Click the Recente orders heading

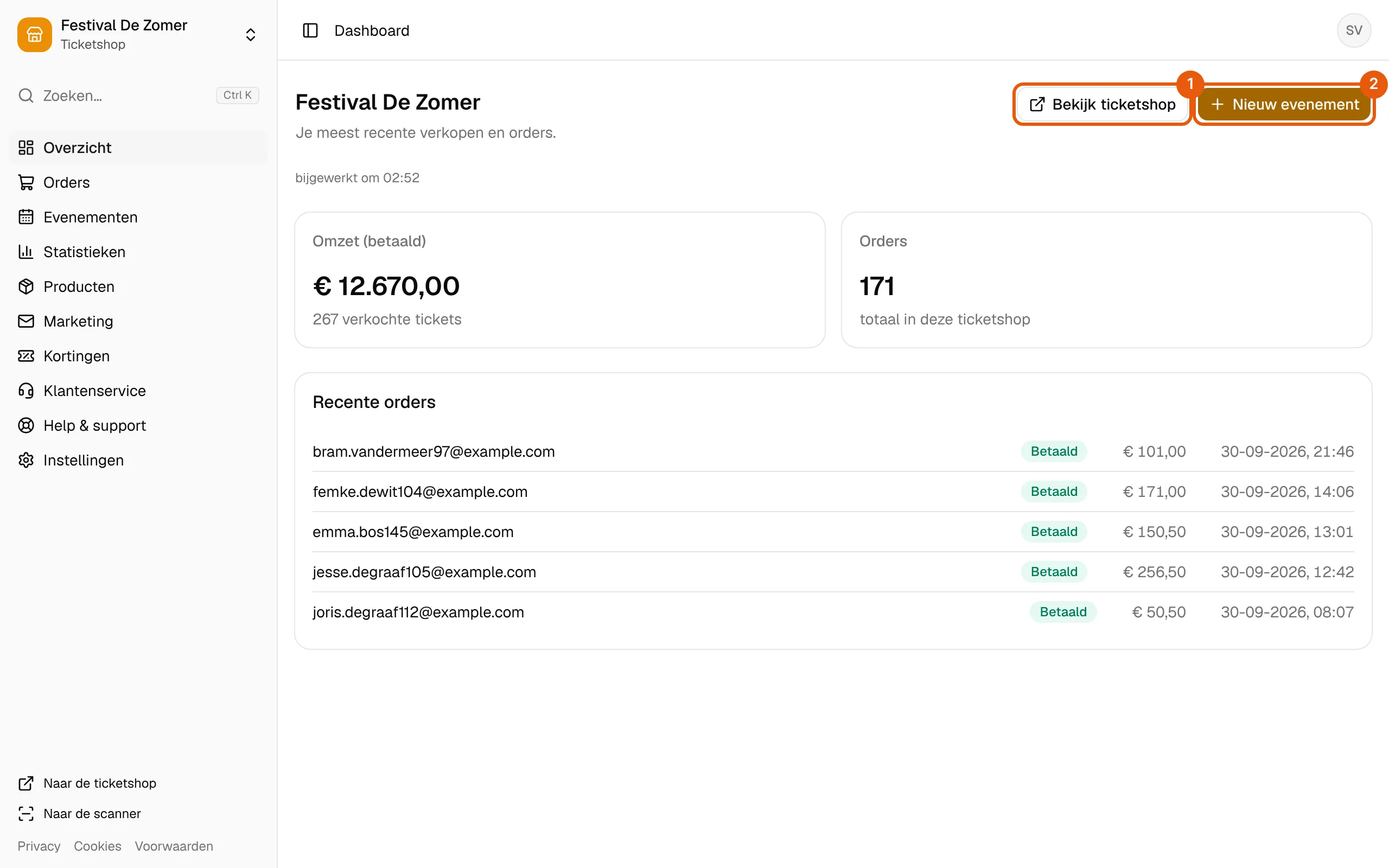click(x=374, y=403)
